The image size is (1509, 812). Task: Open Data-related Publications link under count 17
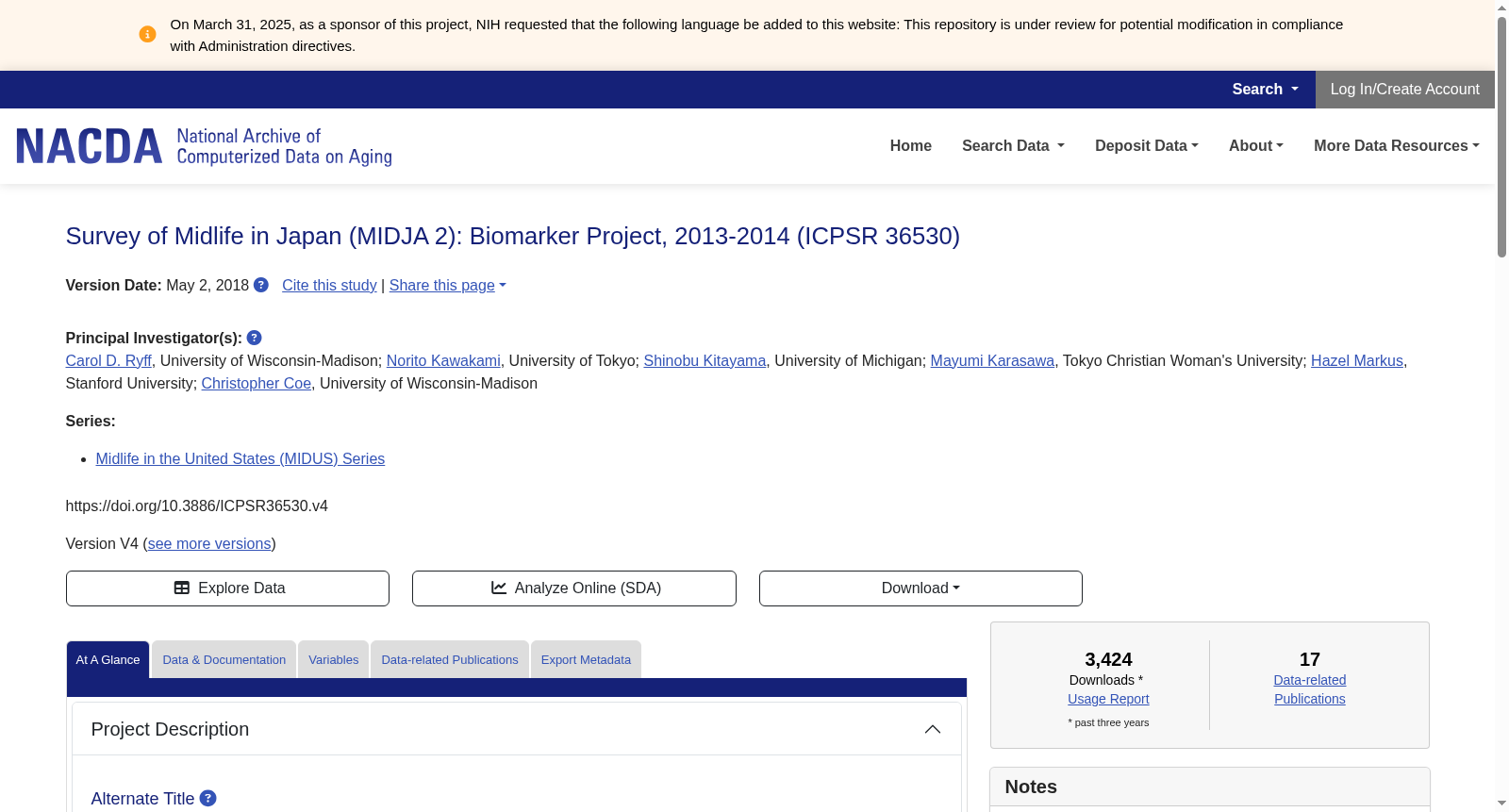pyautogui.click(x=1310, y=689)
